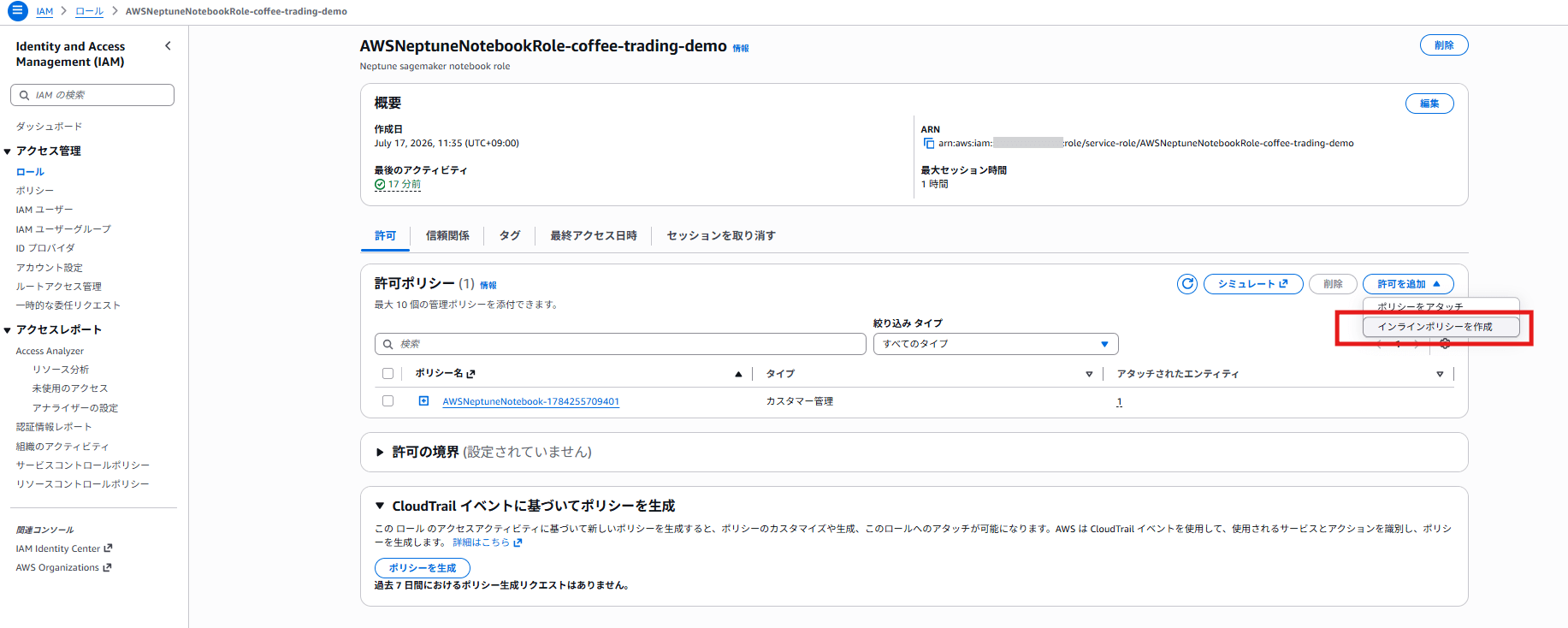The width and height of the screenshot is (1568, 628).
Task: Open サービスコントロールポリシー in the sidebar
Action: (82, 465)
